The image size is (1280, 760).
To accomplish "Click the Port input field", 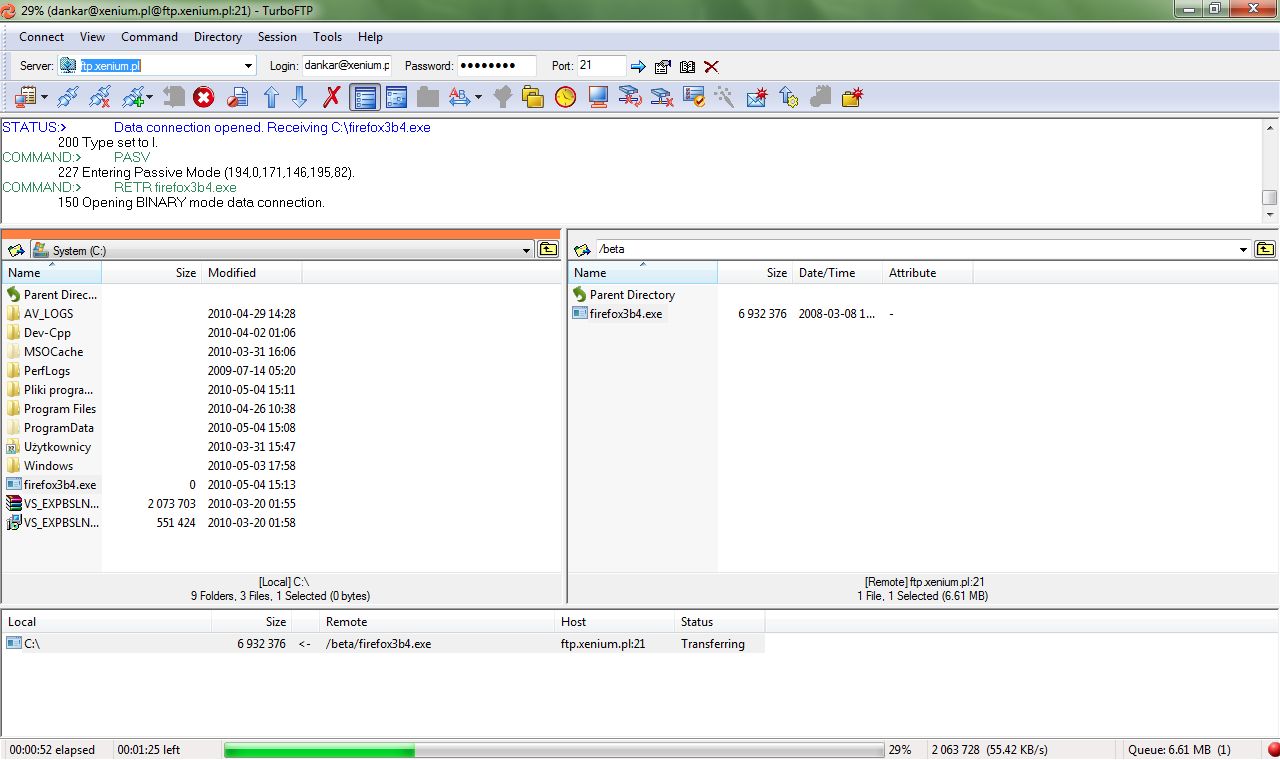I will 601,66.
